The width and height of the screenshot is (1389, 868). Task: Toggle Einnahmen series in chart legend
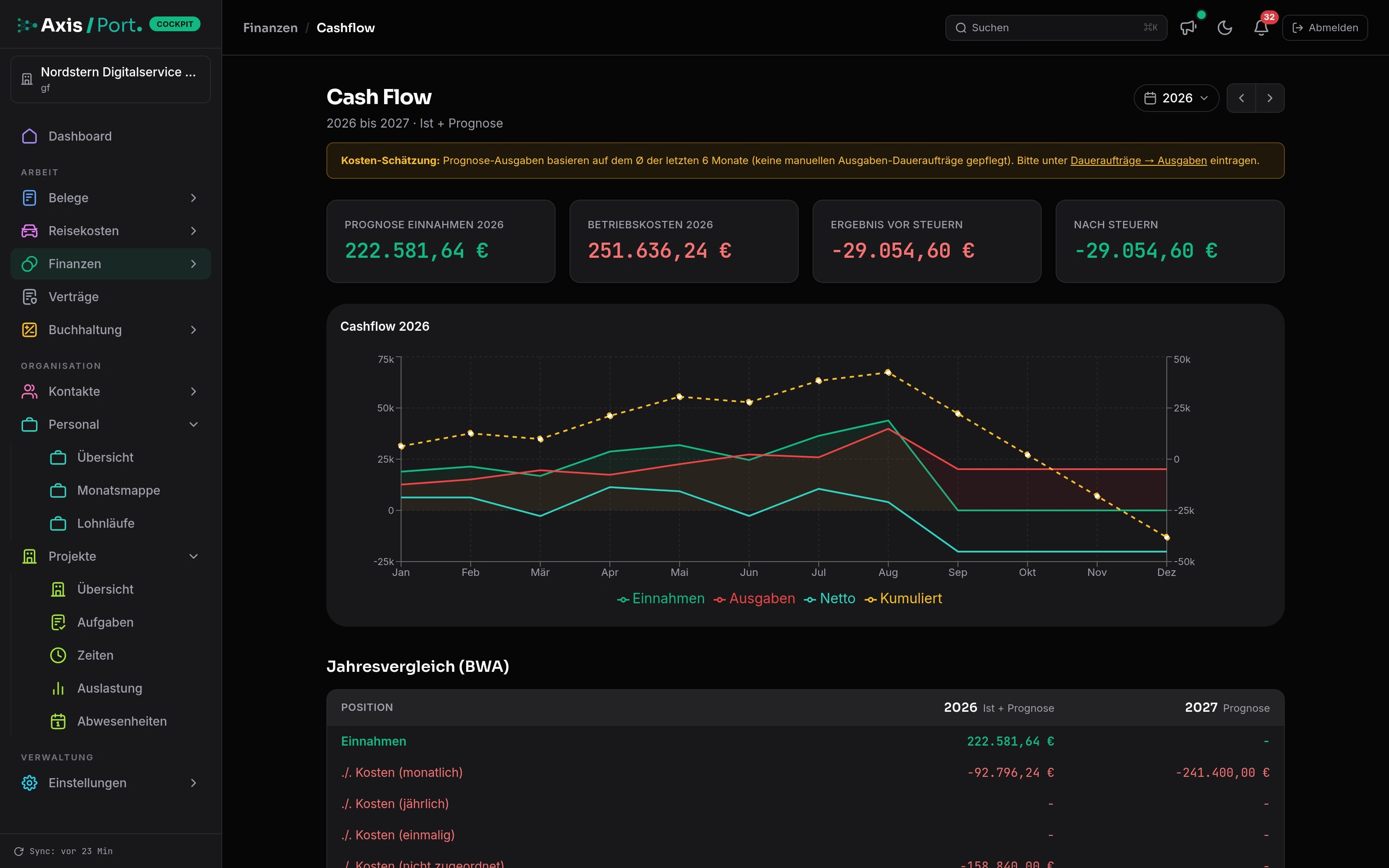pos(661,599)
